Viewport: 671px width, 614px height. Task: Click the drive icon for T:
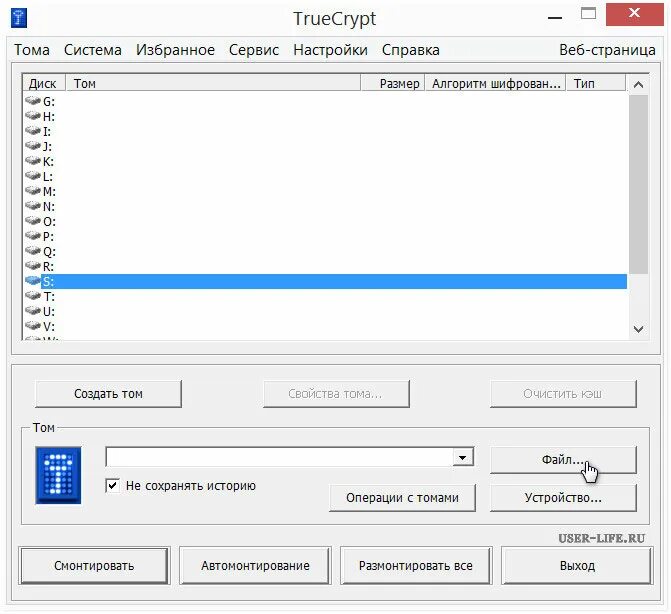pos(33,296)
